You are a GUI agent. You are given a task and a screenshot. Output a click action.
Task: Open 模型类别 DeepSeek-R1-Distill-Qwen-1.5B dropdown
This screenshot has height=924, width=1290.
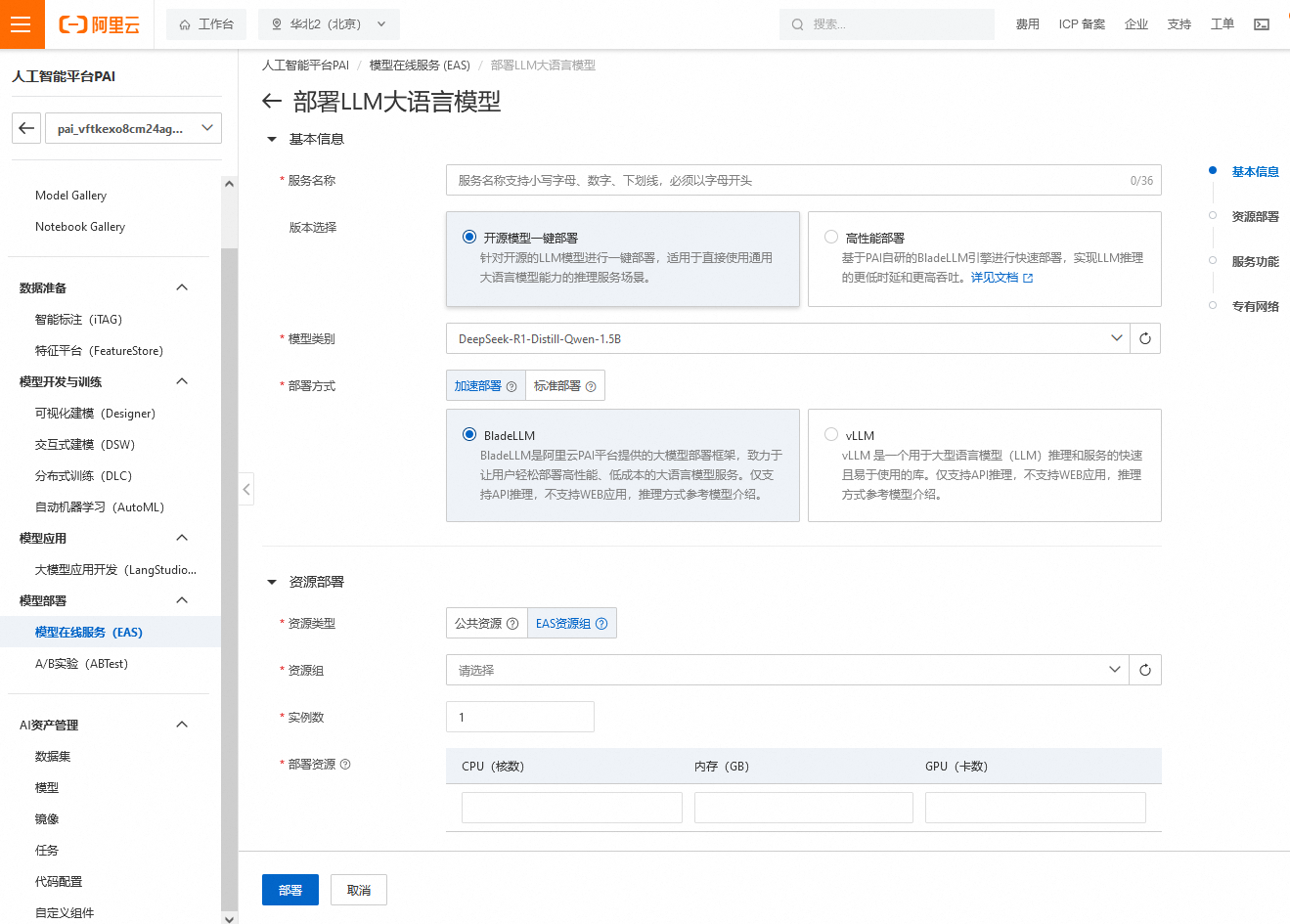point(787,338)
